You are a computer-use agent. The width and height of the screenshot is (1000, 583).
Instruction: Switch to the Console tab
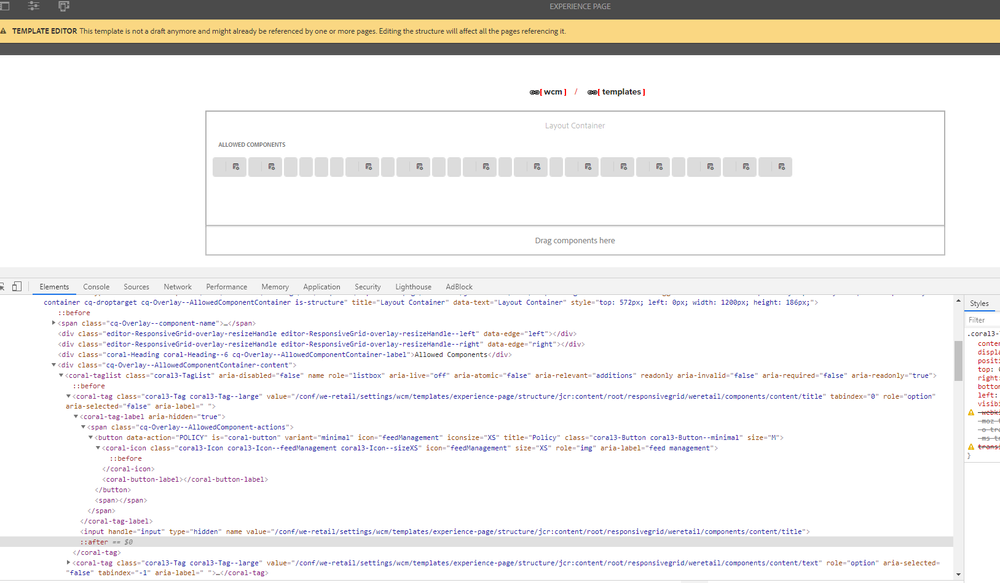96,287
